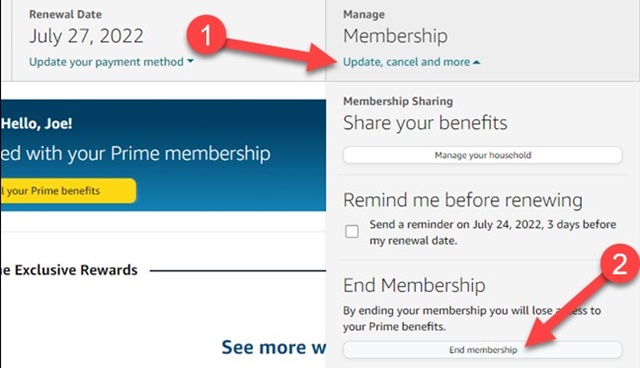Image resolution: width=640 pixels, height=368 pixels.
Task: Click the Manage your household button
Action: coord(482,155)
